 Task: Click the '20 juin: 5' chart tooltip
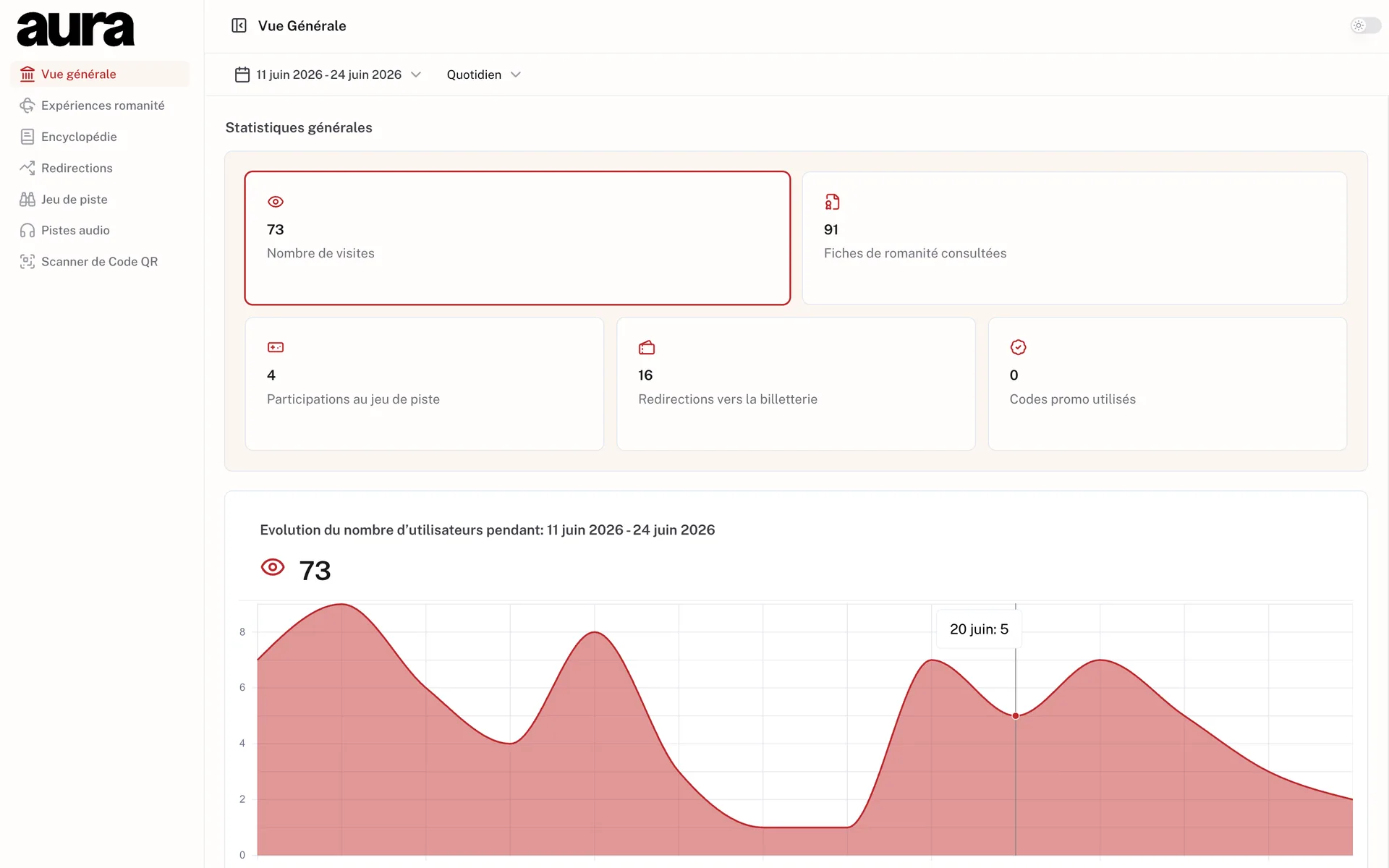click(x=979, y=629)
